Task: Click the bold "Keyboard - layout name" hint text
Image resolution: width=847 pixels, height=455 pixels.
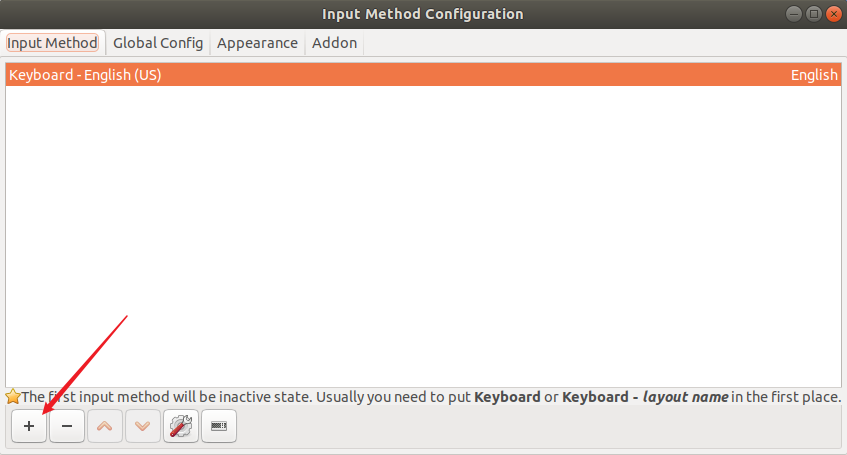Action: coord(645,397)
